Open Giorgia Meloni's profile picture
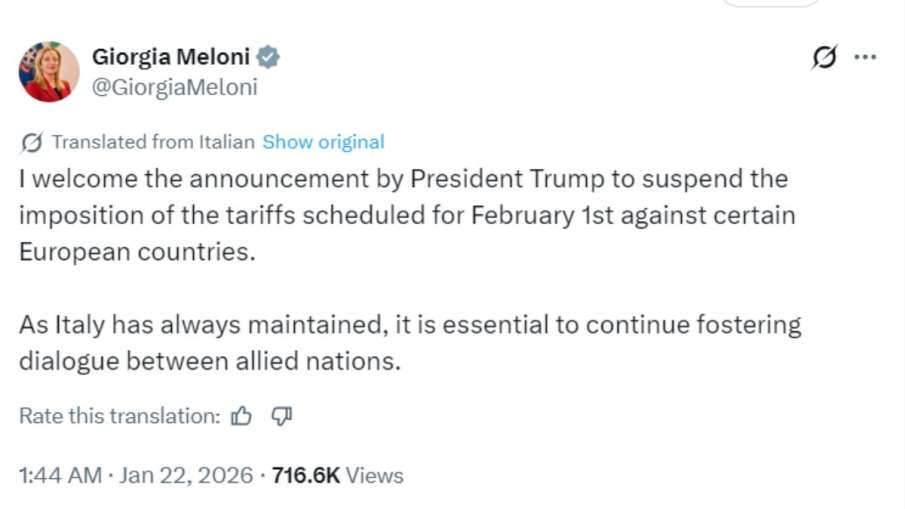This screenshot has width=905, height=509. tap(48, 72)
